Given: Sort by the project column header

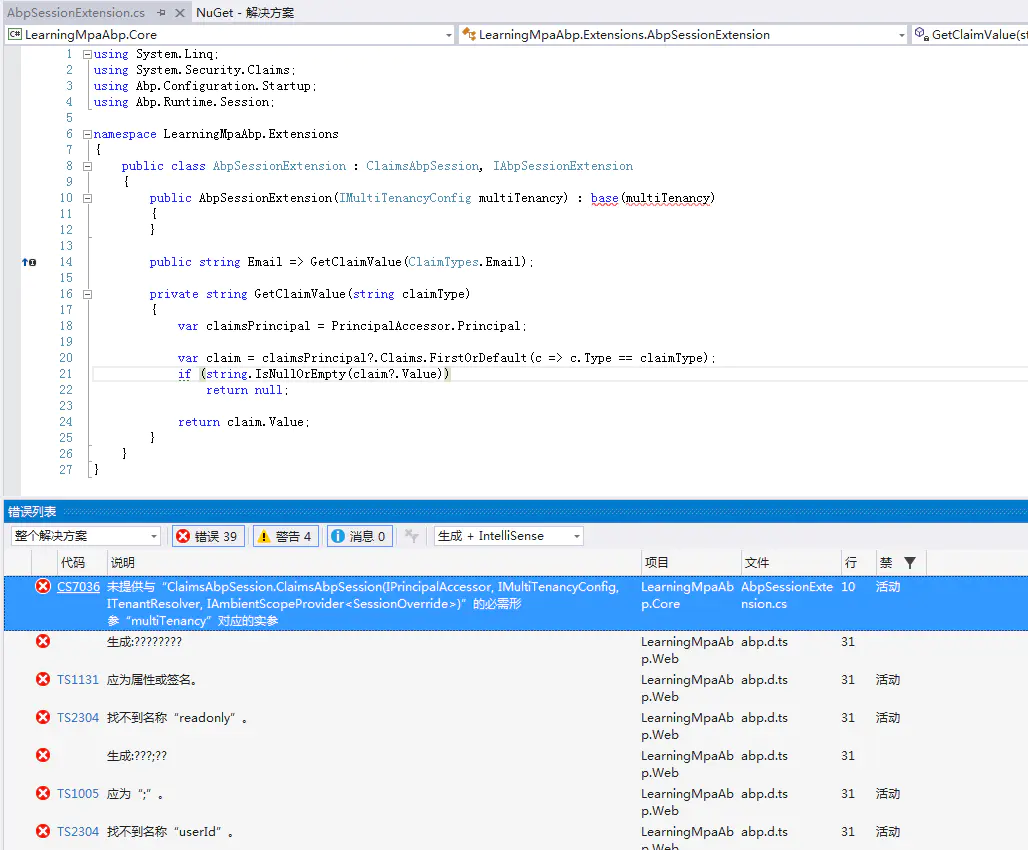Looking at the screenshot, I should pyautogui.click(x=656, y=563).
